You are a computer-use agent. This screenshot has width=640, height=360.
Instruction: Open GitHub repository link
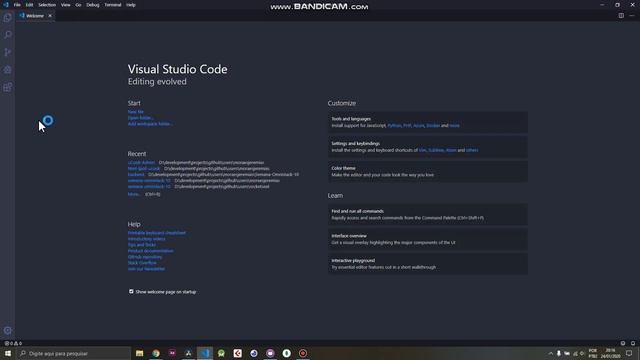pyautogui.click(x=145, y=257)
